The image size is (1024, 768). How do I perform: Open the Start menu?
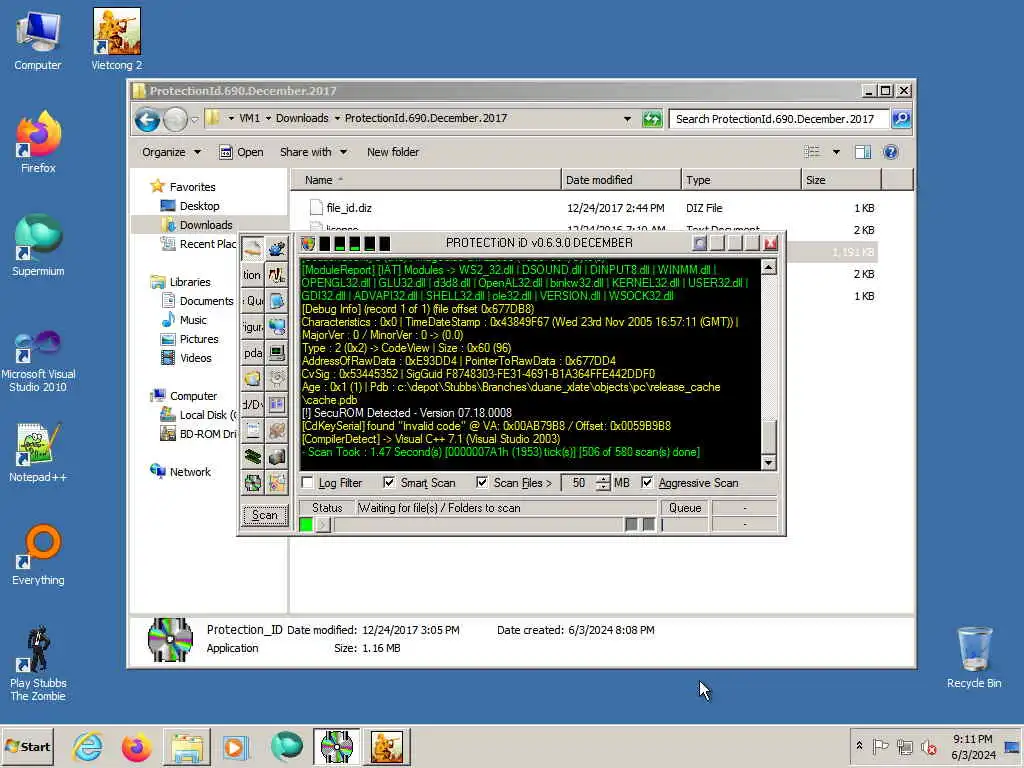27,746
